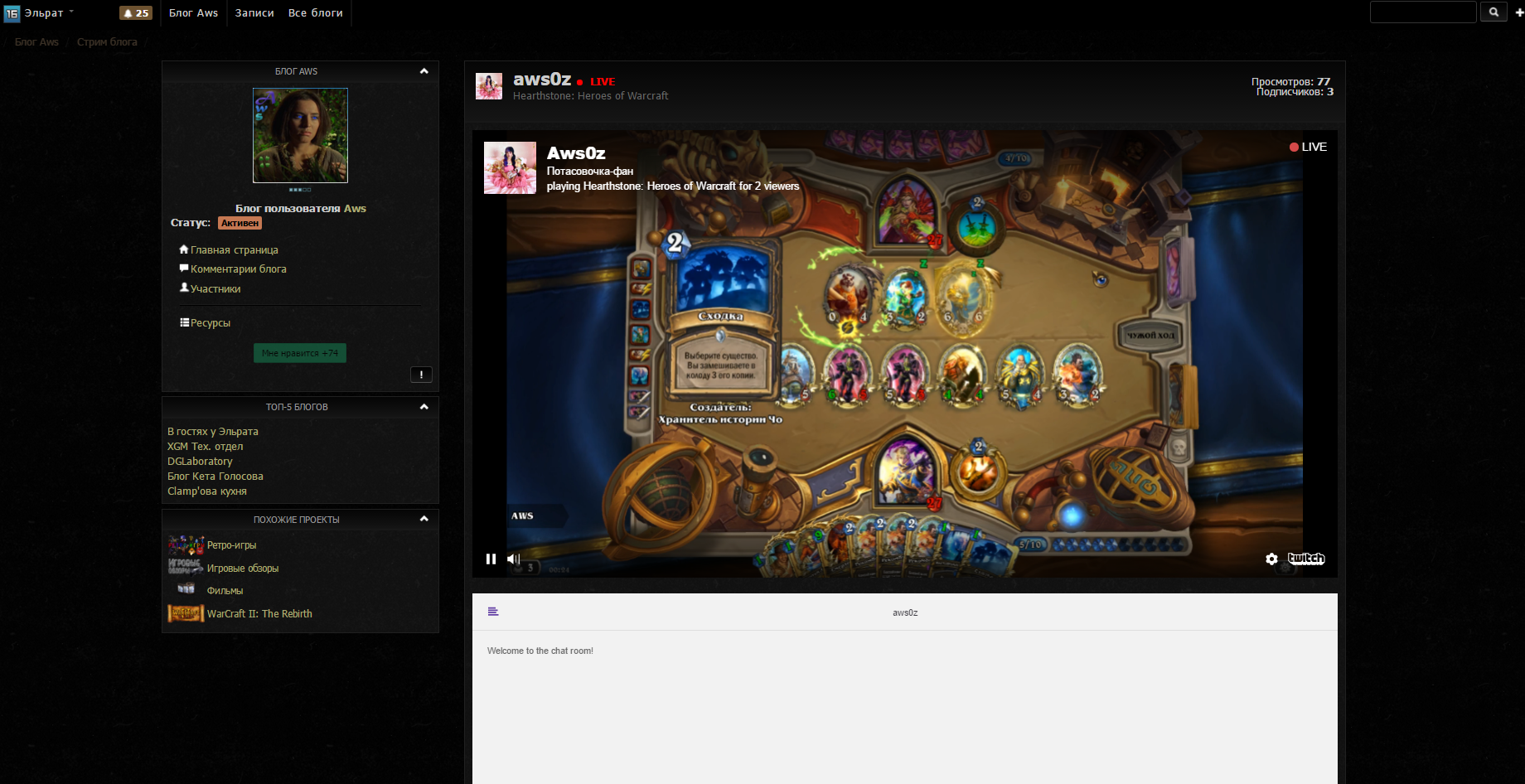Click the aws0z avatar in stream header
Screen dimensions: 1525x784
489,86
